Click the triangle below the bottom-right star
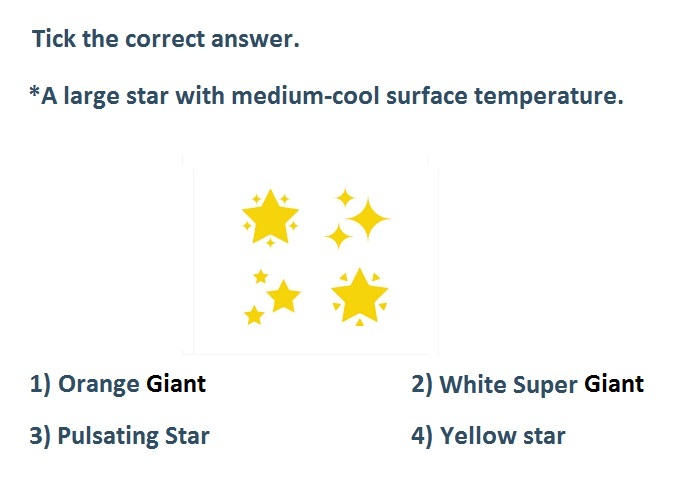Viewport: 700px width, 500px height. coord(359,323)
